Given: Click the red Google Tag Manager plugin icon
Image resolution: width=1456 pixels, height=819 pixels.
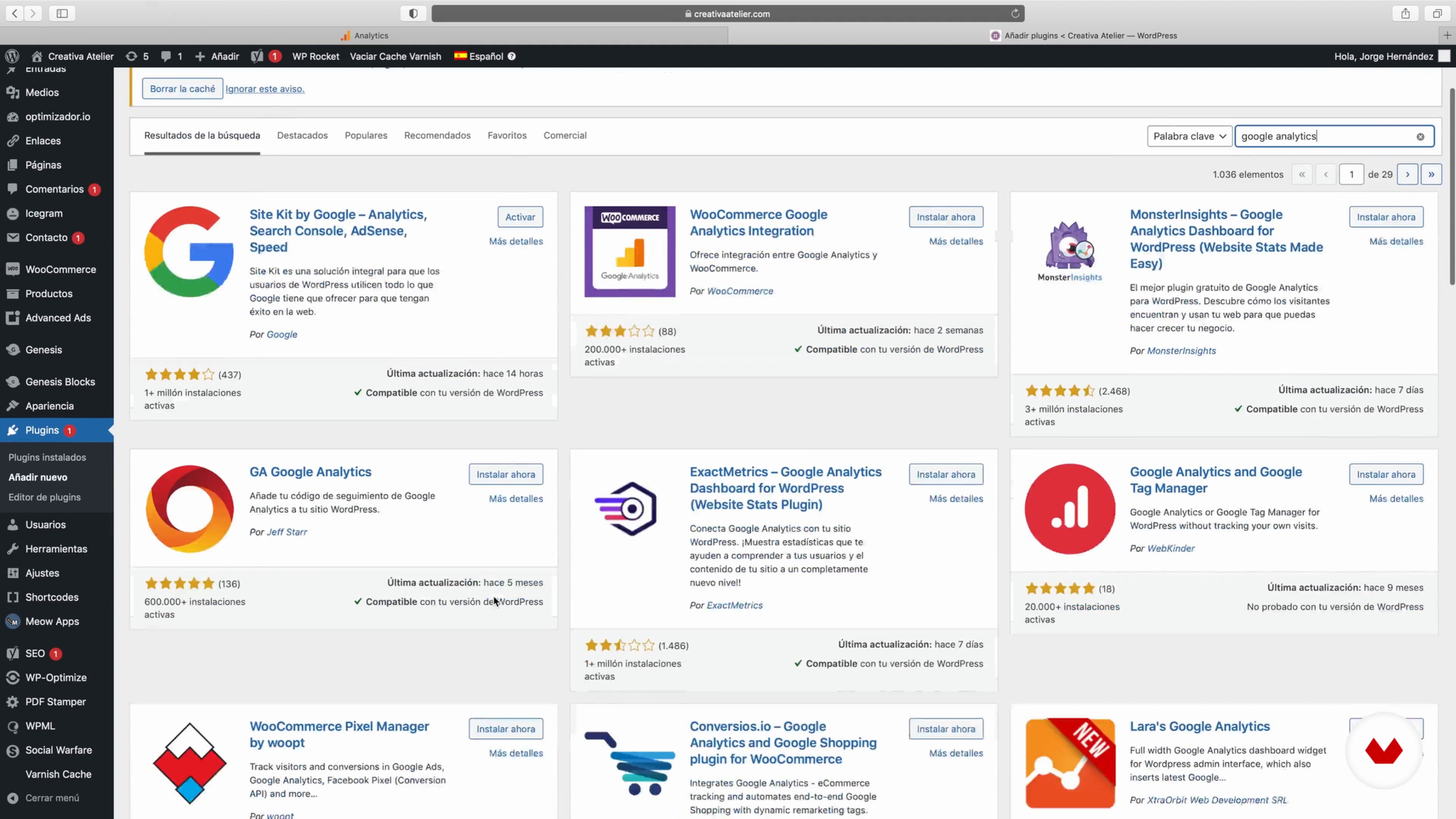Looking at the screenshot, I should click(x=1069, y=509).
